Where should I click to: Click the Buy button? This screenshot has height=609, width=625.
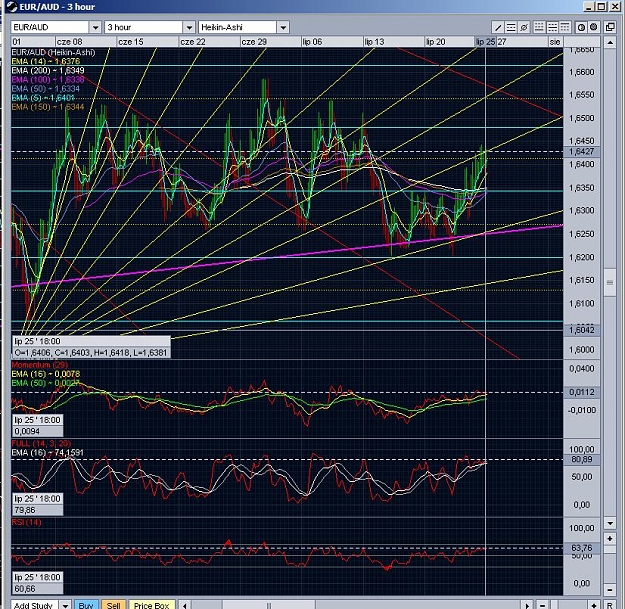pyautogui.click(x=86, y=605)
